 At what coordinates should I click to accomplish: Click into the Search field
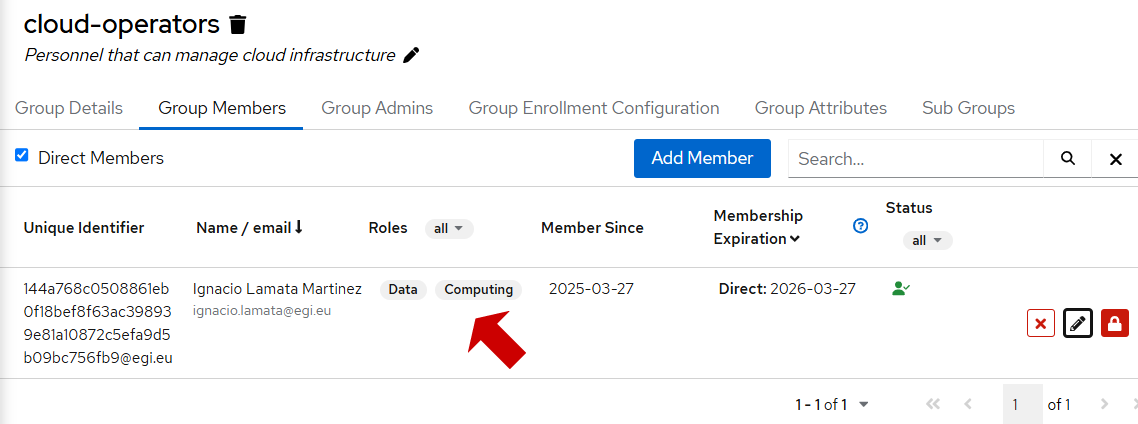click(x=916, y=159)
